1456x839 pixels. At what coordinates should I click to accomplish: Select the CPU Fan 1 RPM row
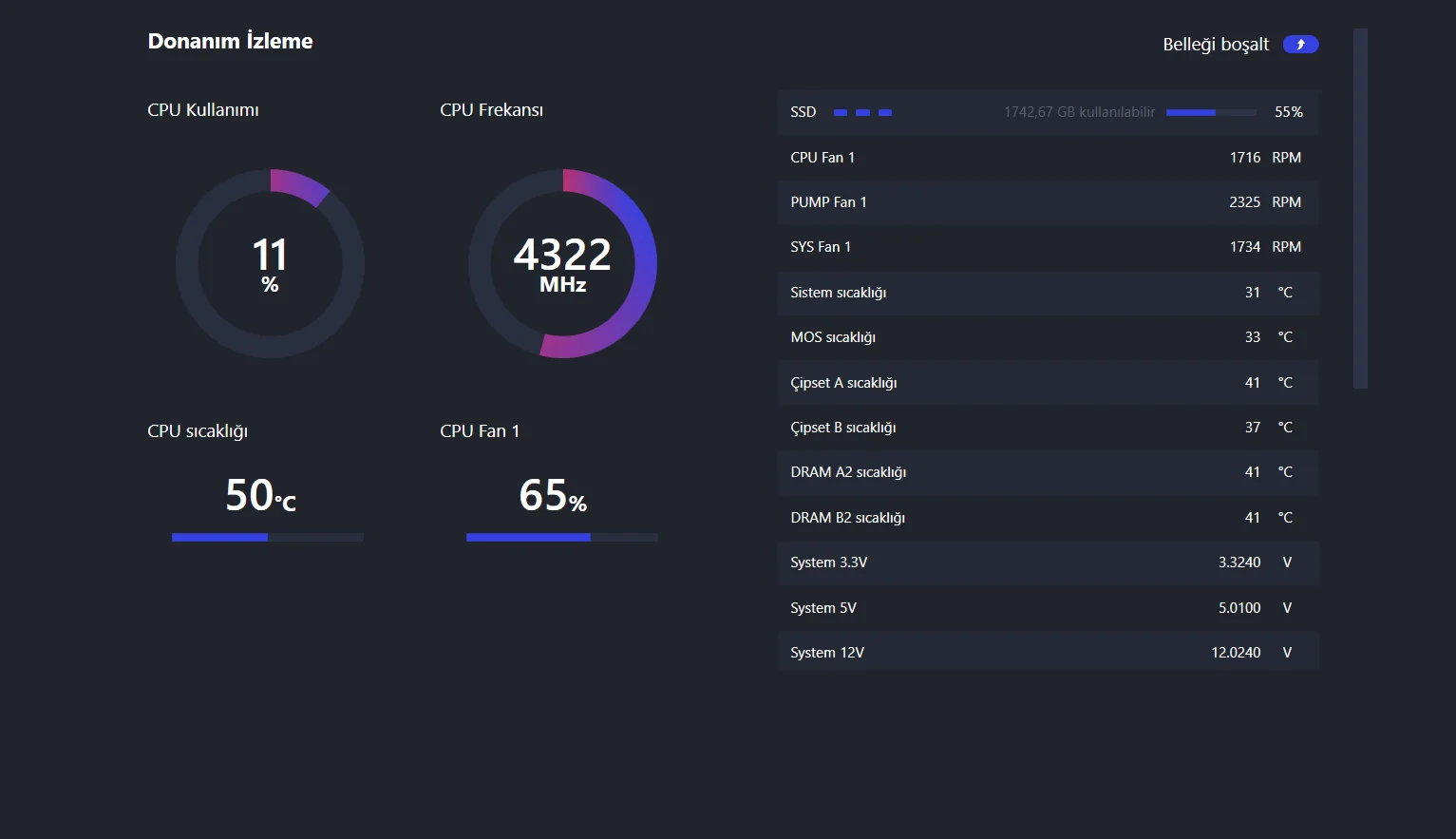click(1047, 158)
